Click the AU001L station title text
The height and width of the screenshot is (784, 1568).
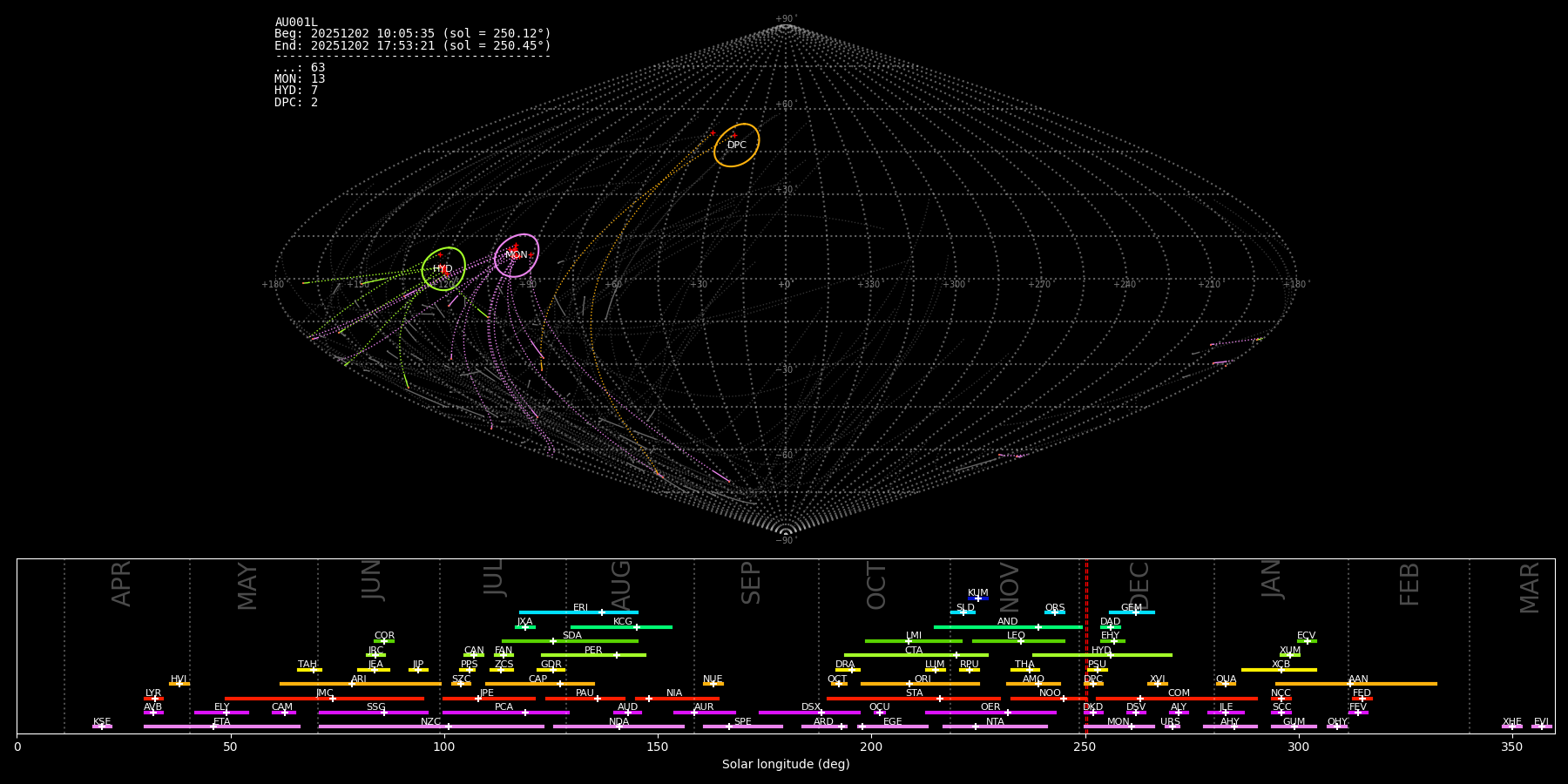point(296,23)
